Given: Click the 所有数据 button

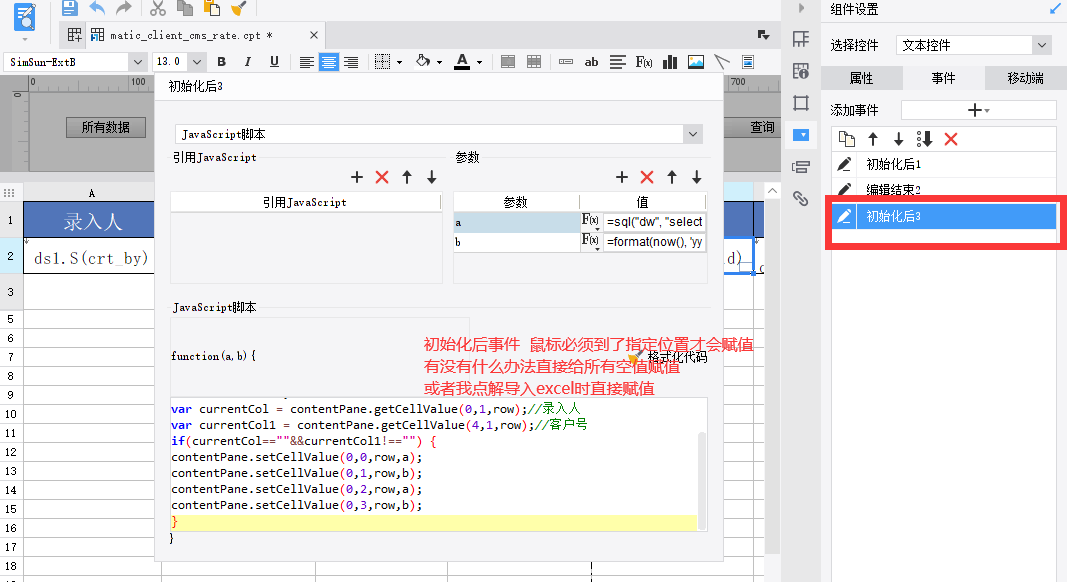Looking at the screenshot, I should (105, 127).
